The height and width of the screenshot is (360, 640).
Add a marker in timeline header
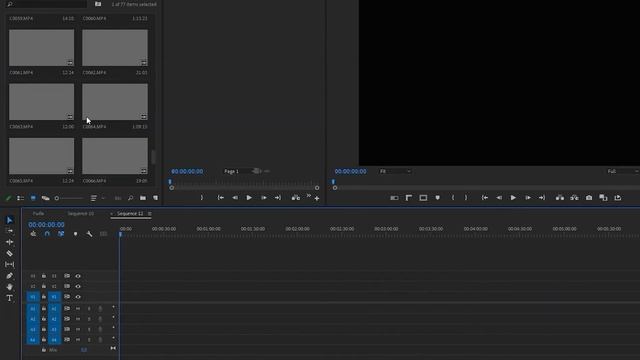76,234
